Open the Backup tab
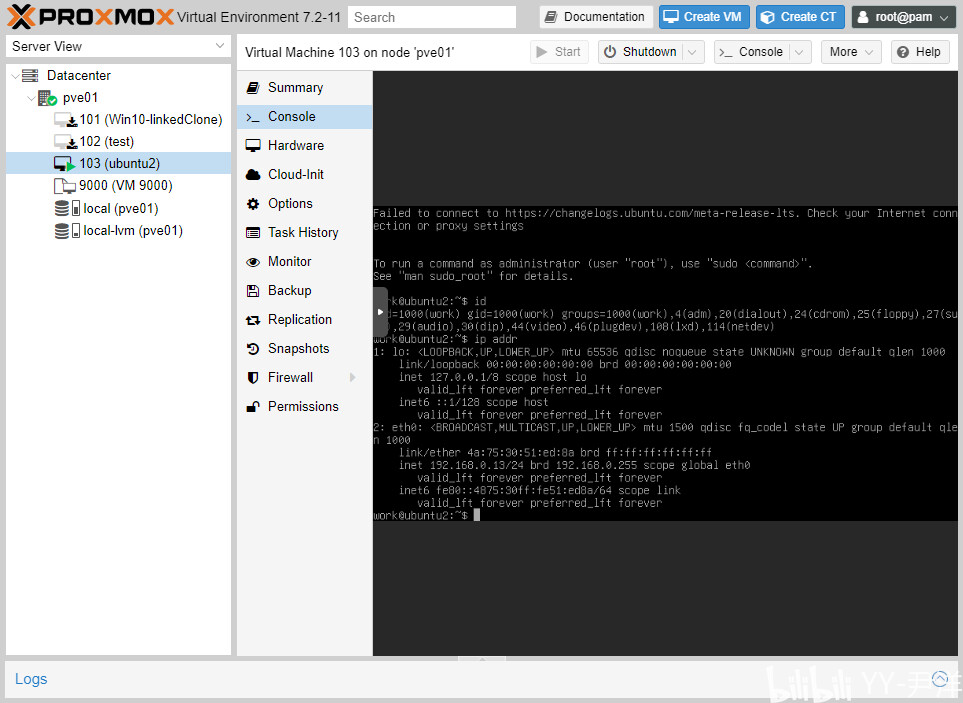 (x=305, y=290)
